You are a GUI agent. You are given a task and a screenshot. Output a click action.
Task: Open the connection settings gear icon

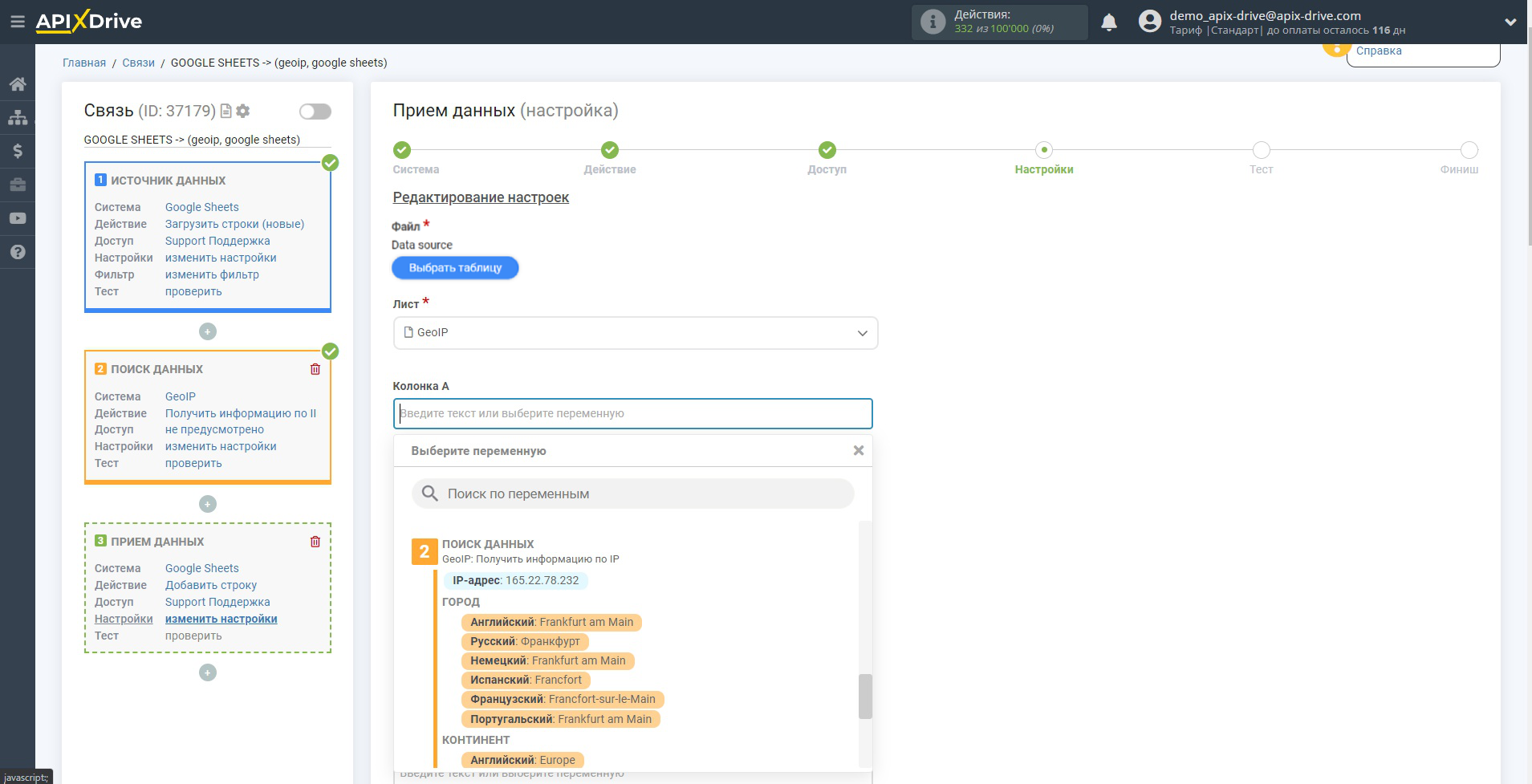pos(243,111)
